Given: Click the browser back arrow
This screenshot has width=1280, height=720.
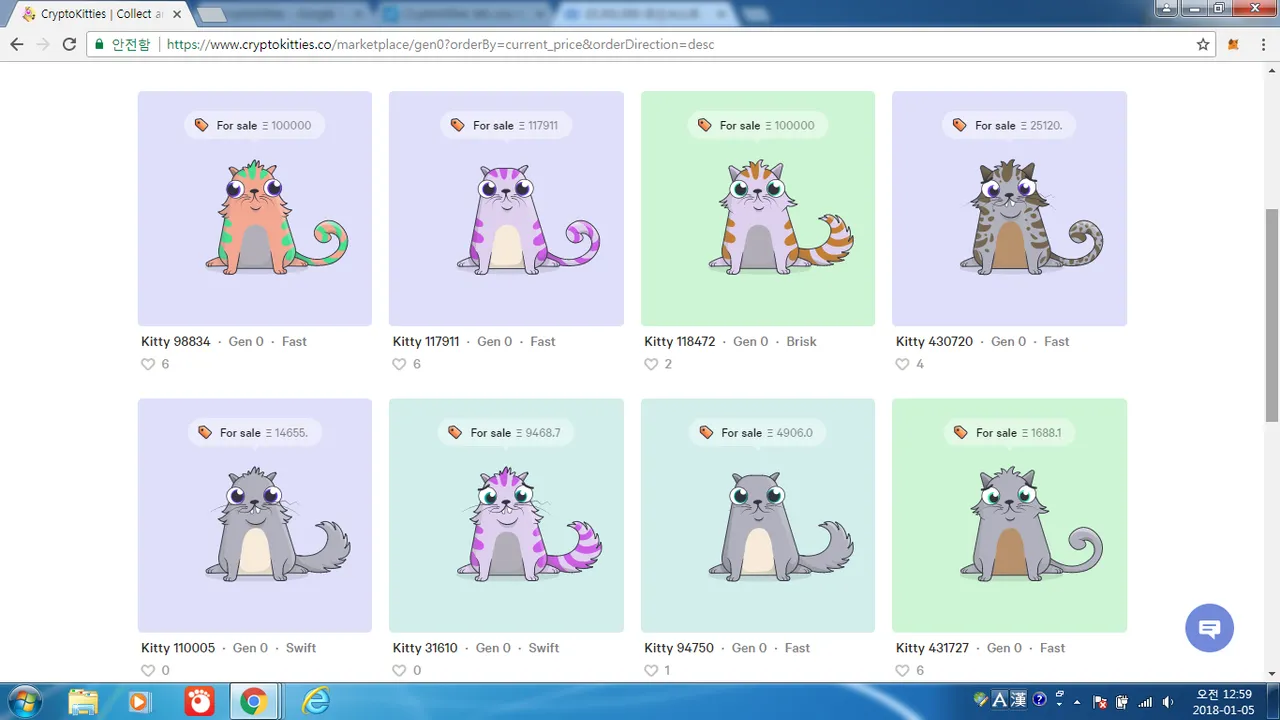Looking at the screenshot, I should tap(16, 44).
